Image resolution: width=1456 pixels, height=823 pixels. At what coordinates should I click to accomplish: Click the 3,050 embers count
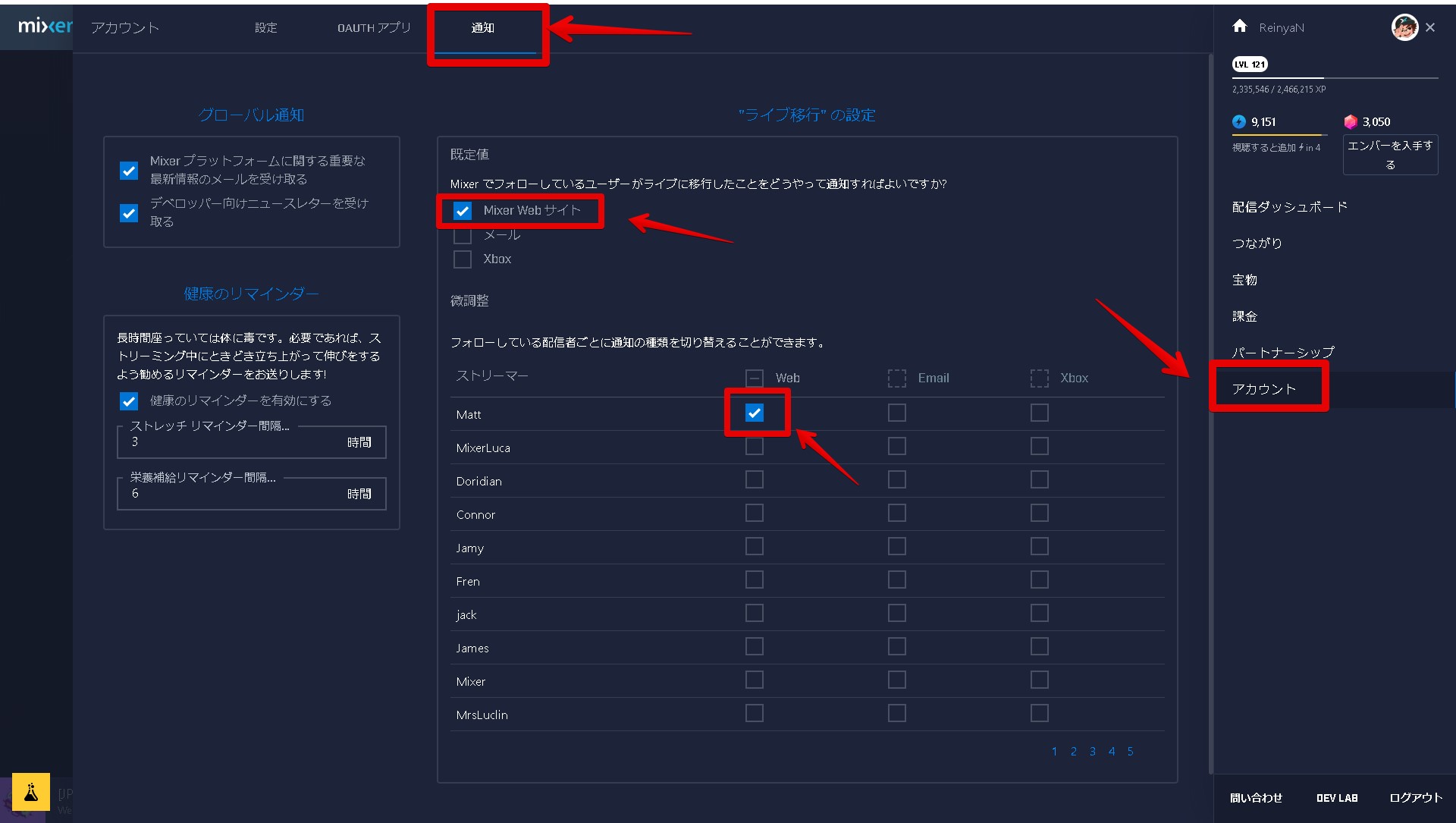click(x=1376, y=121)
